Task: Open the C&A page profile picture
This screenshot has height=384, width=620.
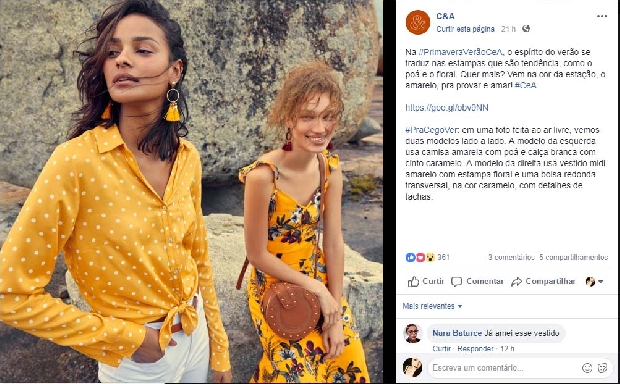Action: [x=418, y=23]
